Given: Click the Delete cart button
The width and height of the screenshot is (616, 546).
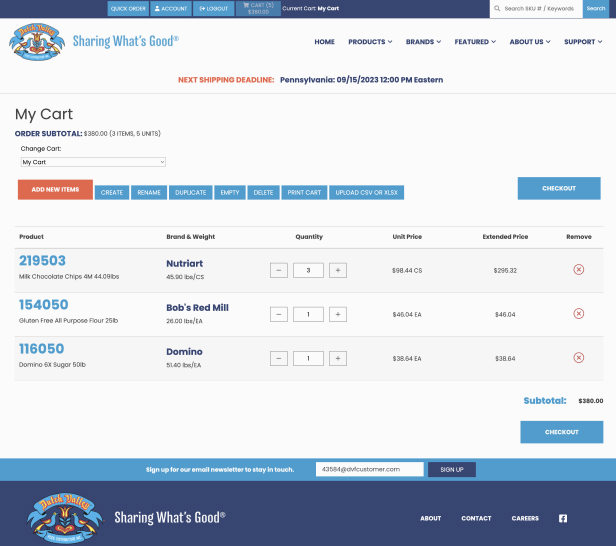Looking at the screenshot, I should tap(263, 192).
